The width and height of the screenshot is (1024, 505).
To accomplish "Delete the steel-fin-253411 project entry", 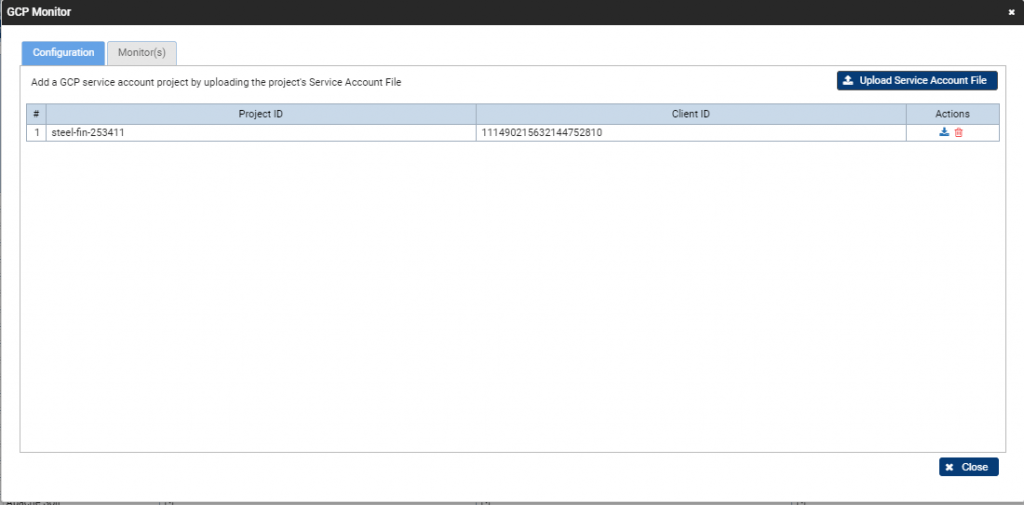I will [959, 133].
